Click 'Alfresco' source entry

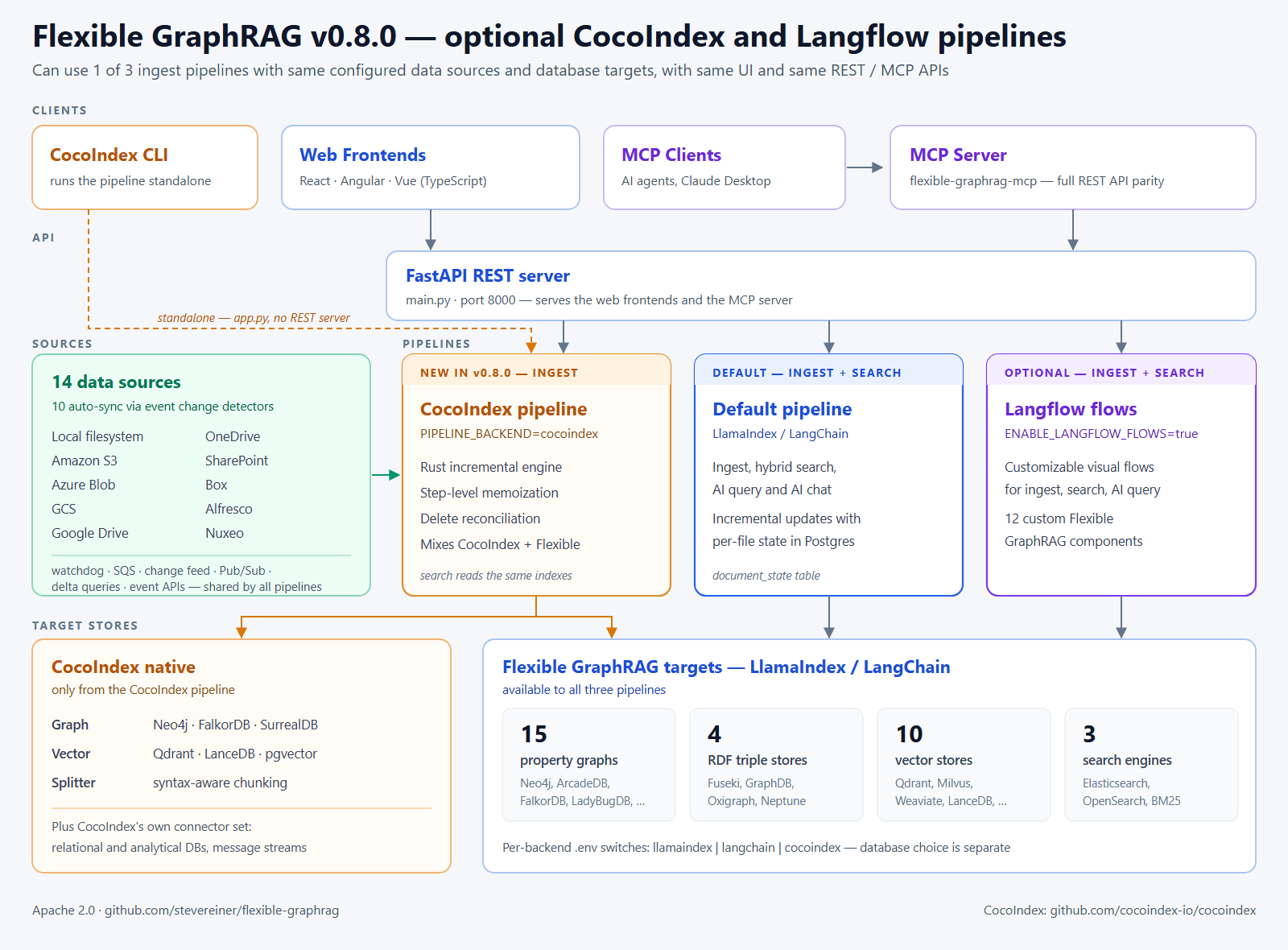pos(229,509)
